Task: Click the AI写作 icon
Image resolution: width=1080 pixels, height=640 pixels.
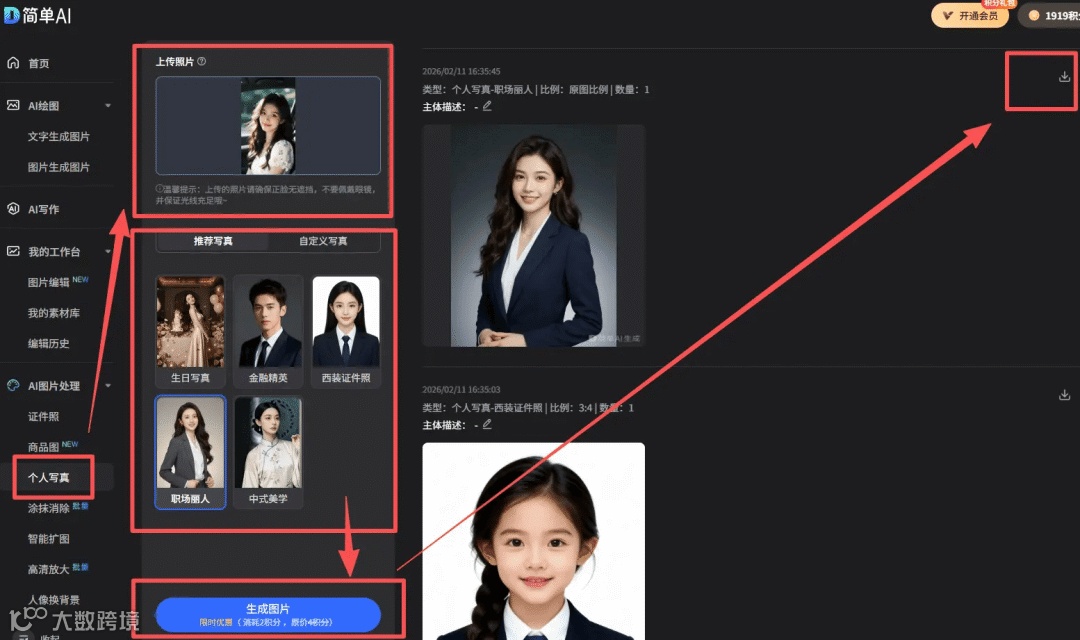Action: point(13,209)
